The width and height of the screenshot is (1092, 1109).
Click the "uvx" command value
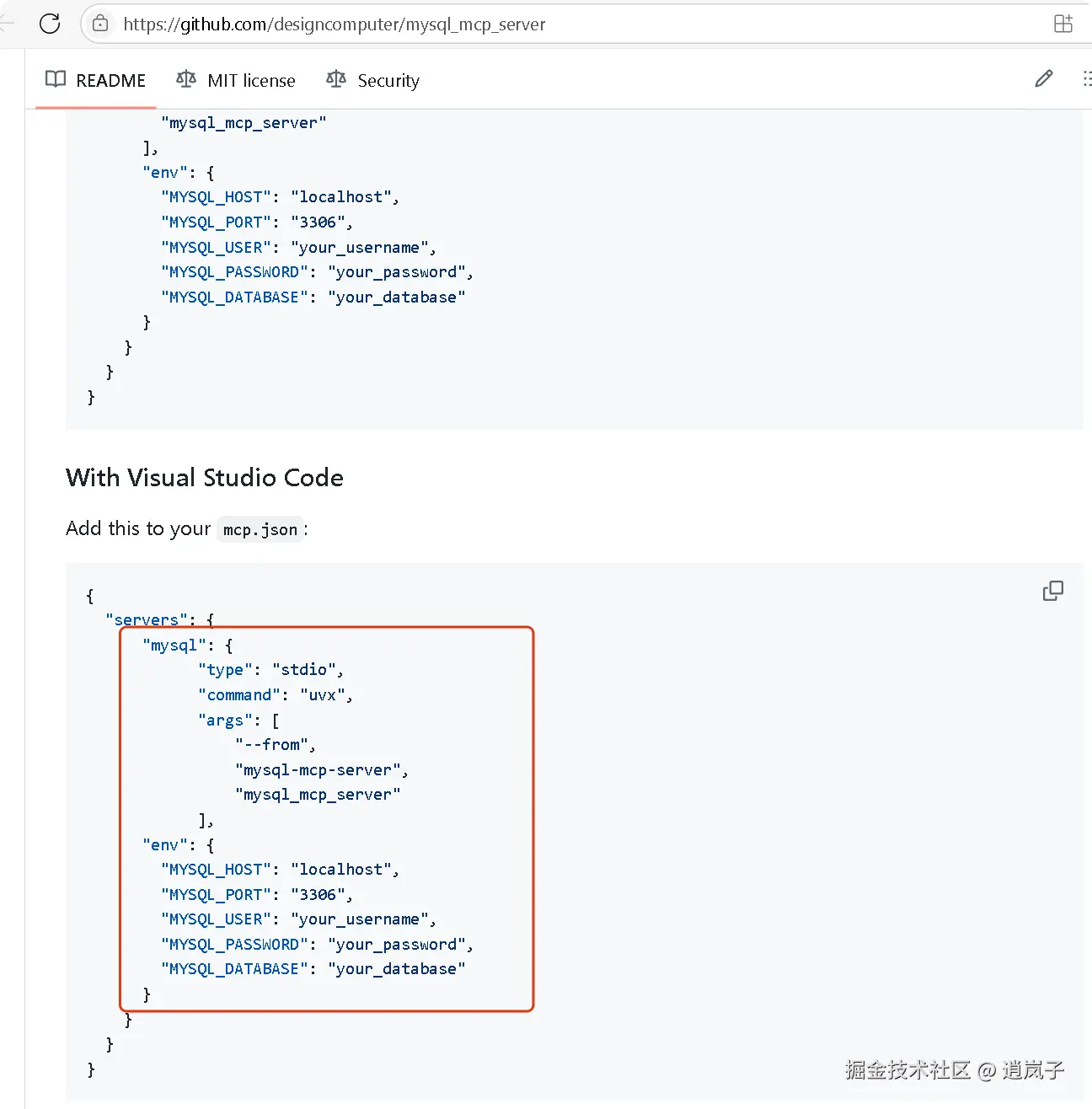[322, 695]
